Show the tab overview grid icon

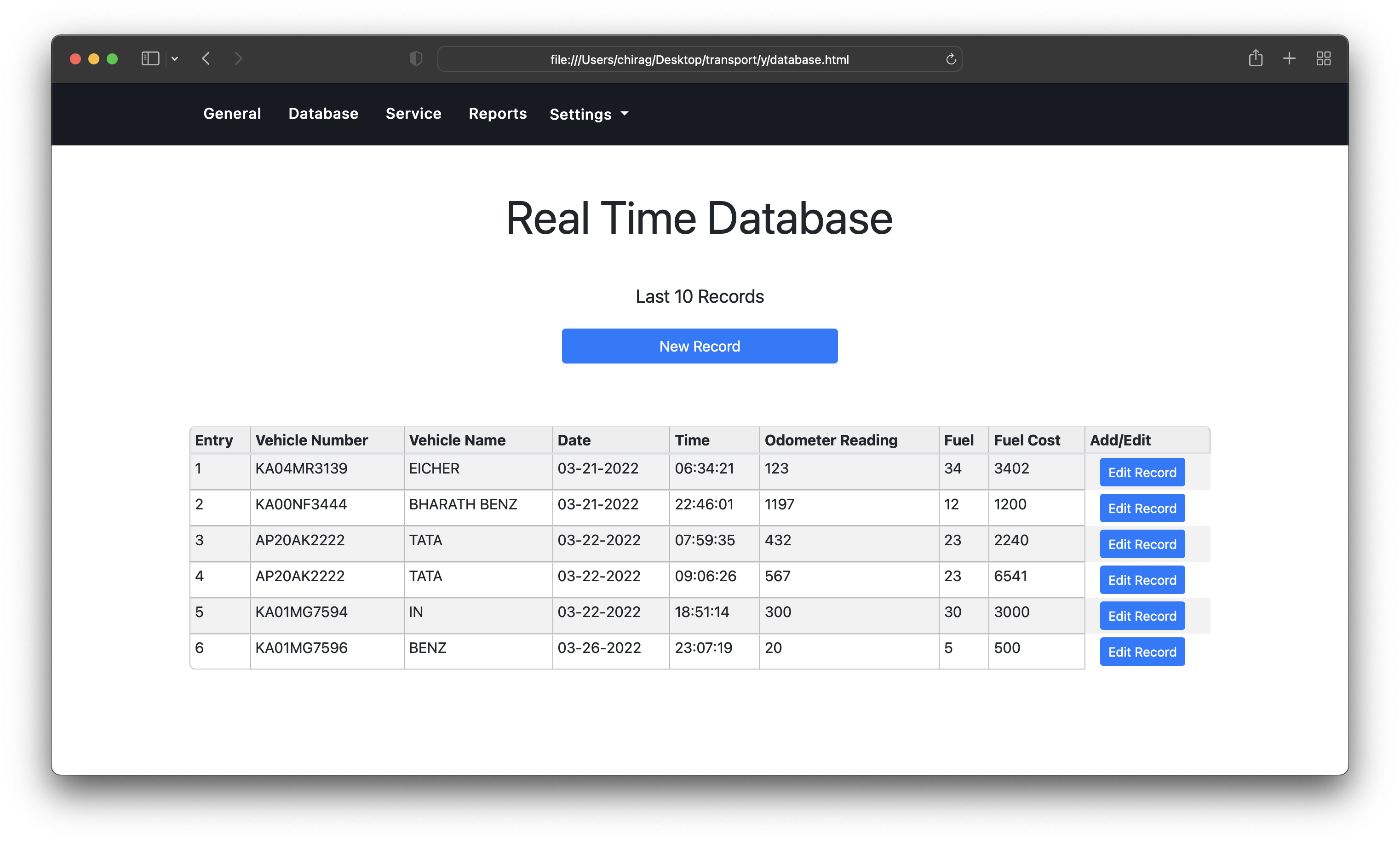[1323, 58]
